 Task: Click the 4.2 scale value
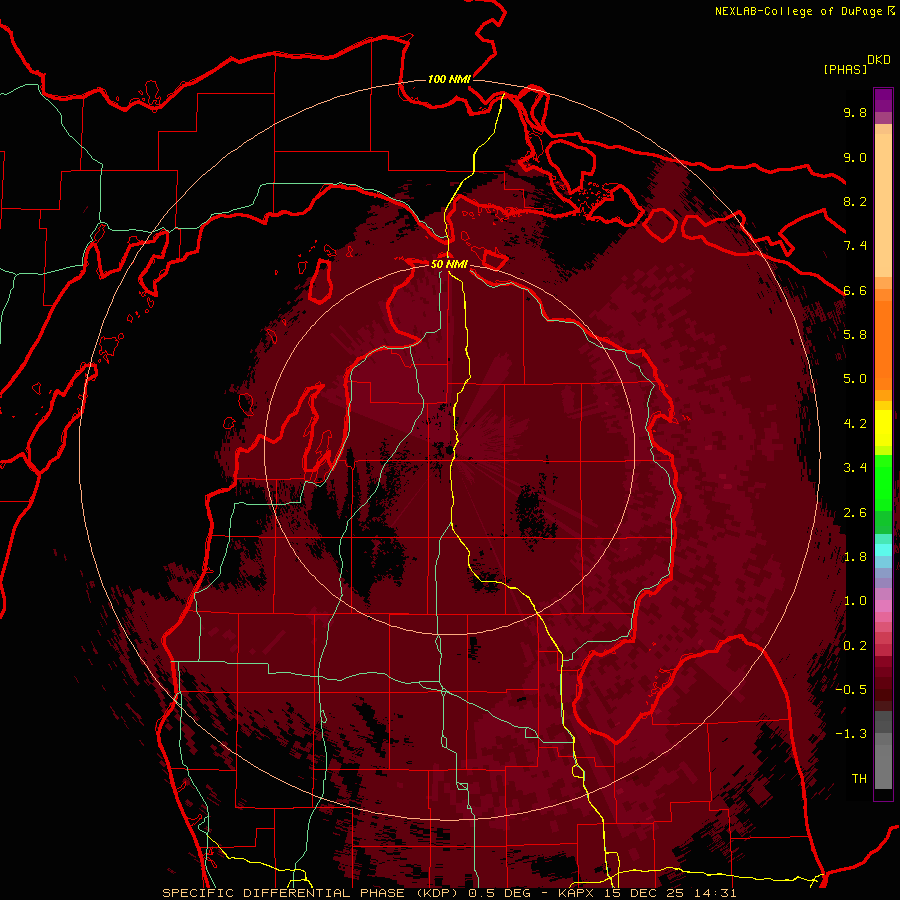[x=855, y=424]
